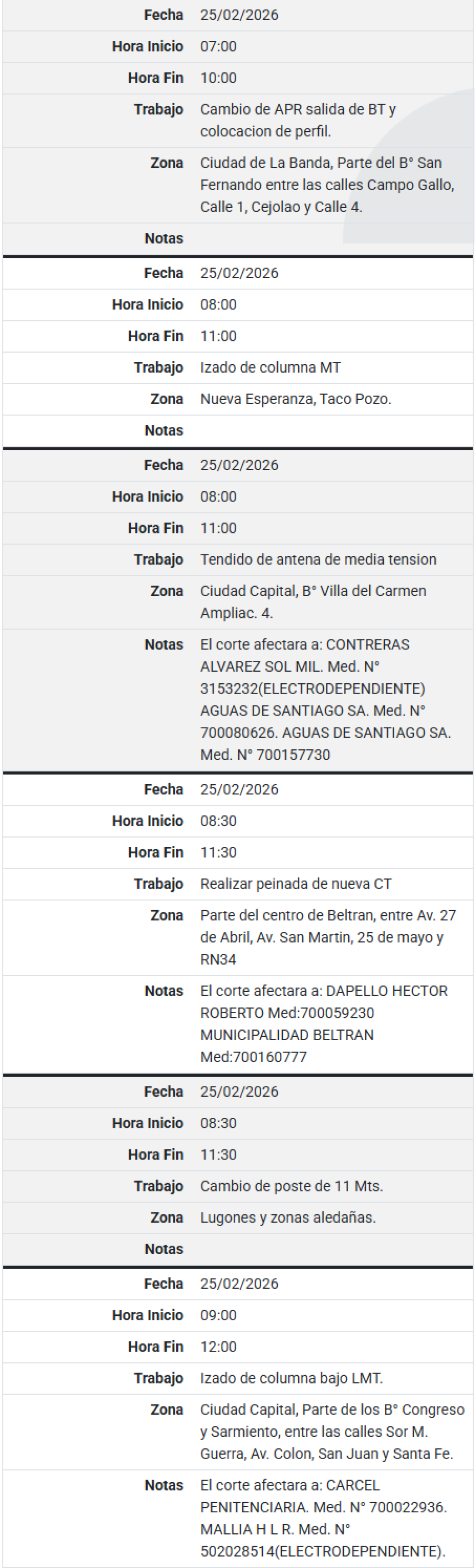Click "Realizar peinada de nueva CT" work entry
475x1568 pixels.
coord(295,884)
